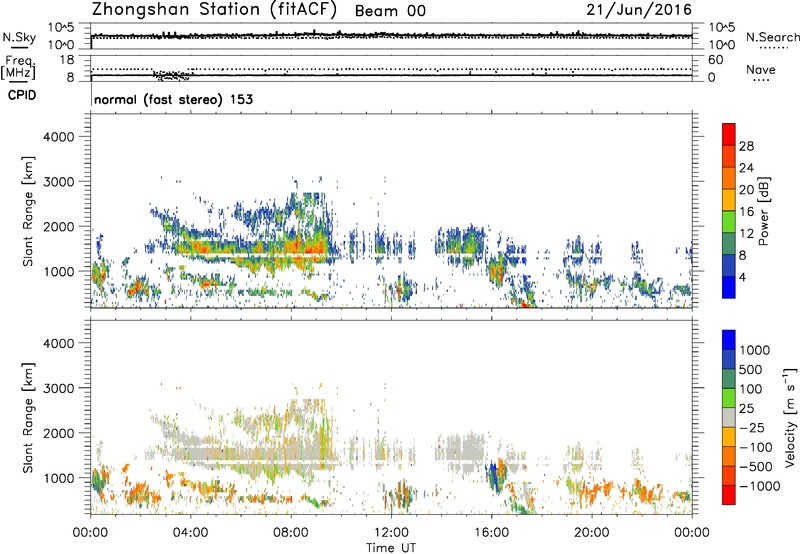The width and height of the screenshot is (800, 554).
Task: Select 'normal (fast stereo) 153' text
Action: click(173, 99)
